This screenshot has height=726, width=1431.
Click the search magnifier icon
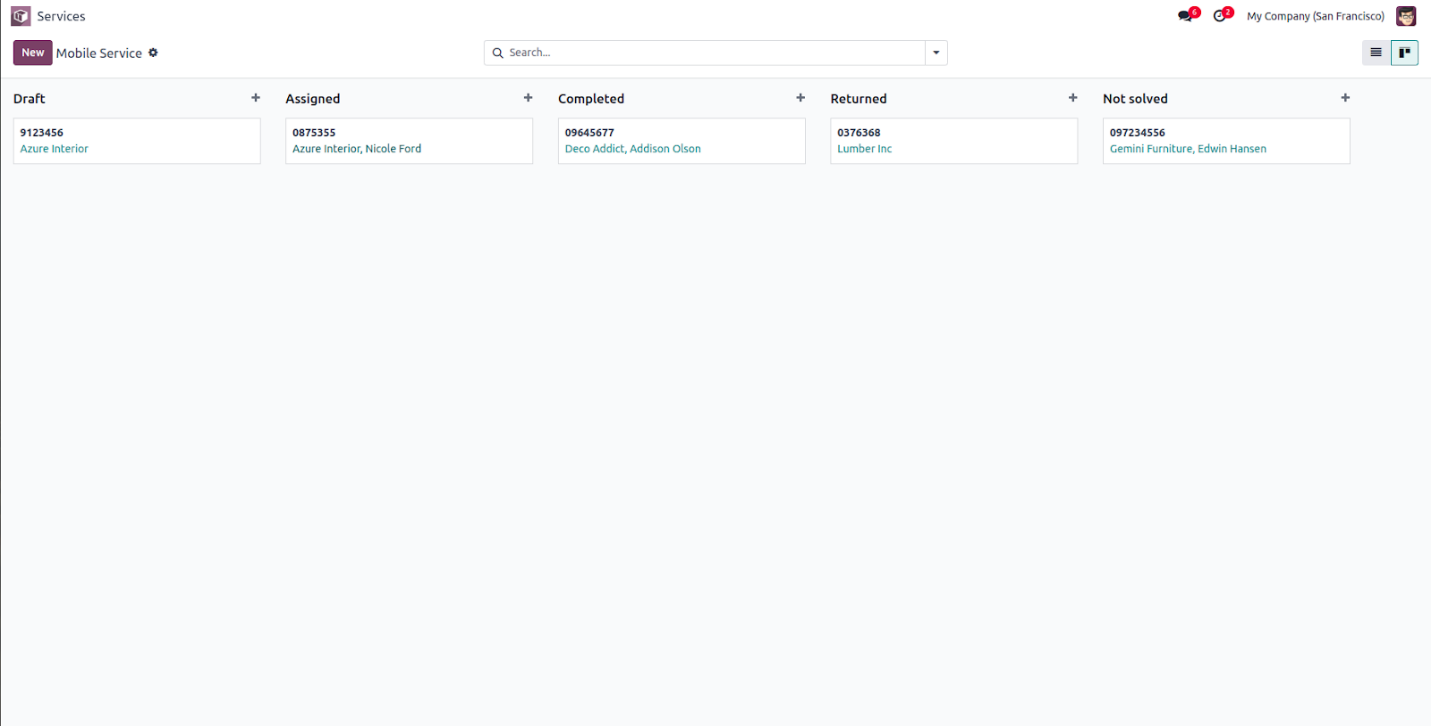point(497,53)
